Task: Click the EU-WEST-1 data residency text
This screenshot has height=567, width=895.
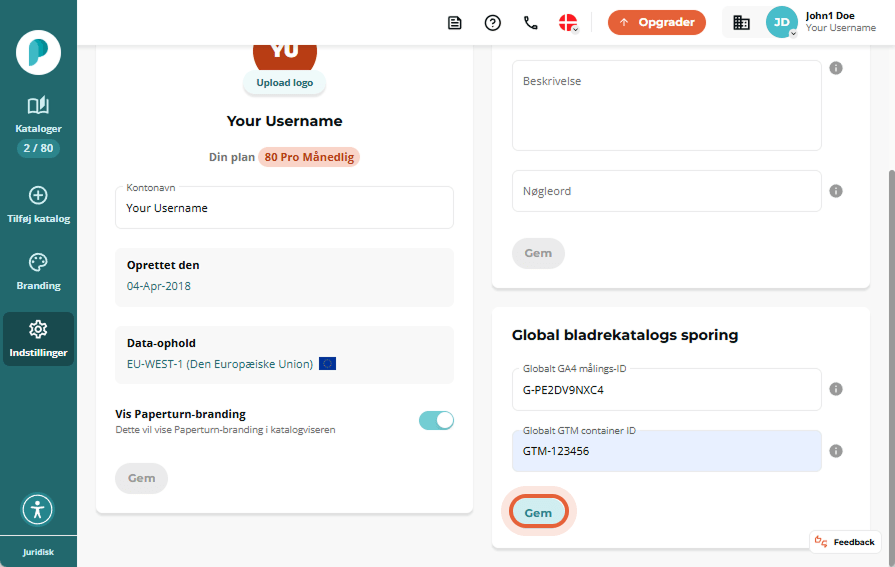Action: pyautogui.click(x=220, y=364)
